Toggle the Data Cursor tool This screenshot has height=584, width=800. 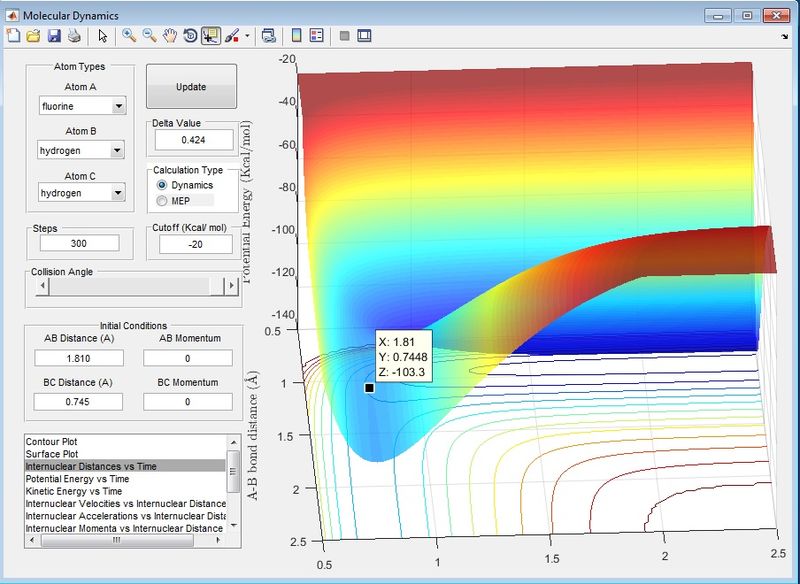coord(211,36)
